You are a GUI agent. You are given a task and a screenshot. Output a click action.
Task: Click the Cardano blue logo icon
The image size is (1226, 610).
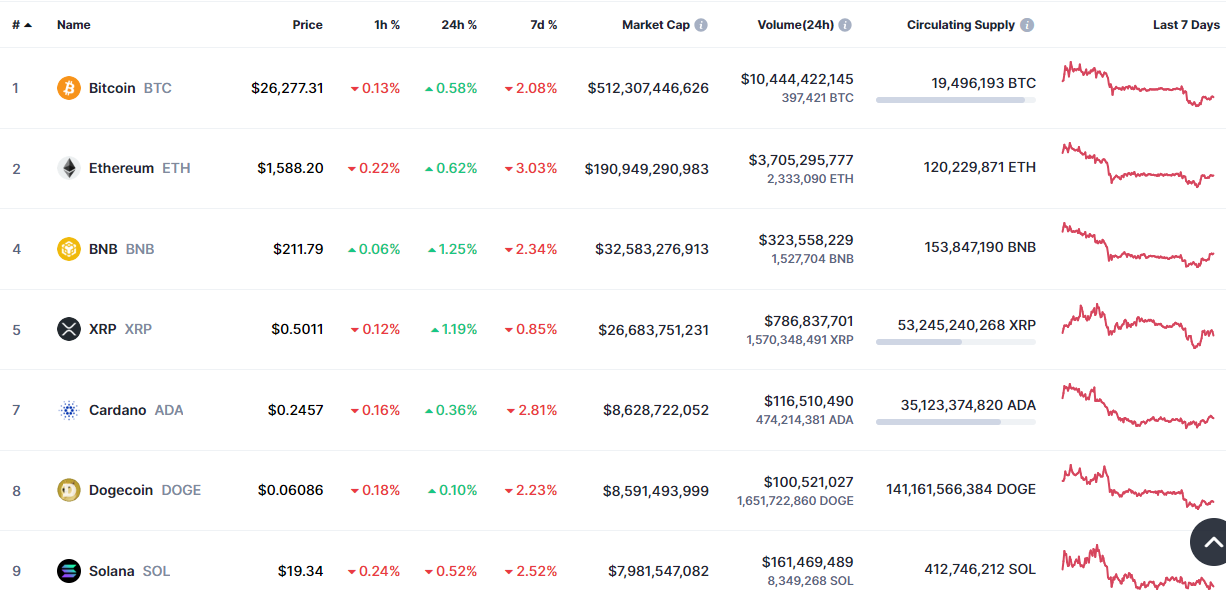(69, 410)
